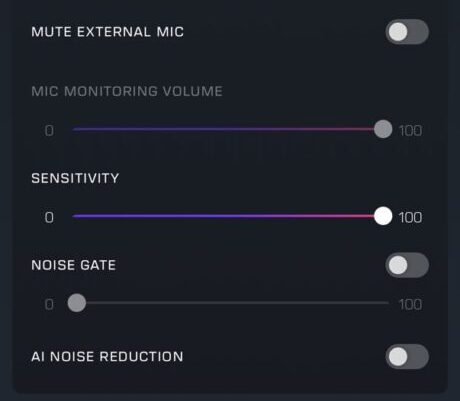Enable the Noise Gate toggle
The width and height of the screenshot is (460, 401).
tap(407, 265)
